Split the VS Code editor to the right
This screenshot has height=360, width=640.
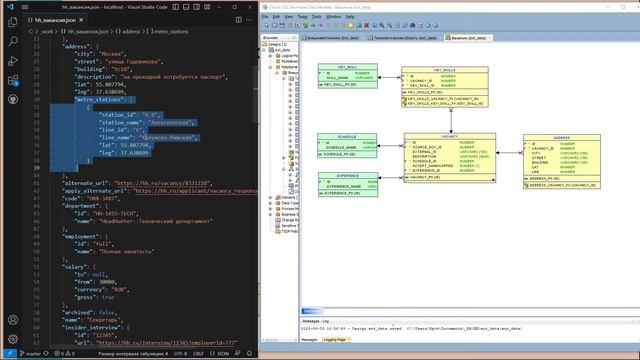pos(238,20)
